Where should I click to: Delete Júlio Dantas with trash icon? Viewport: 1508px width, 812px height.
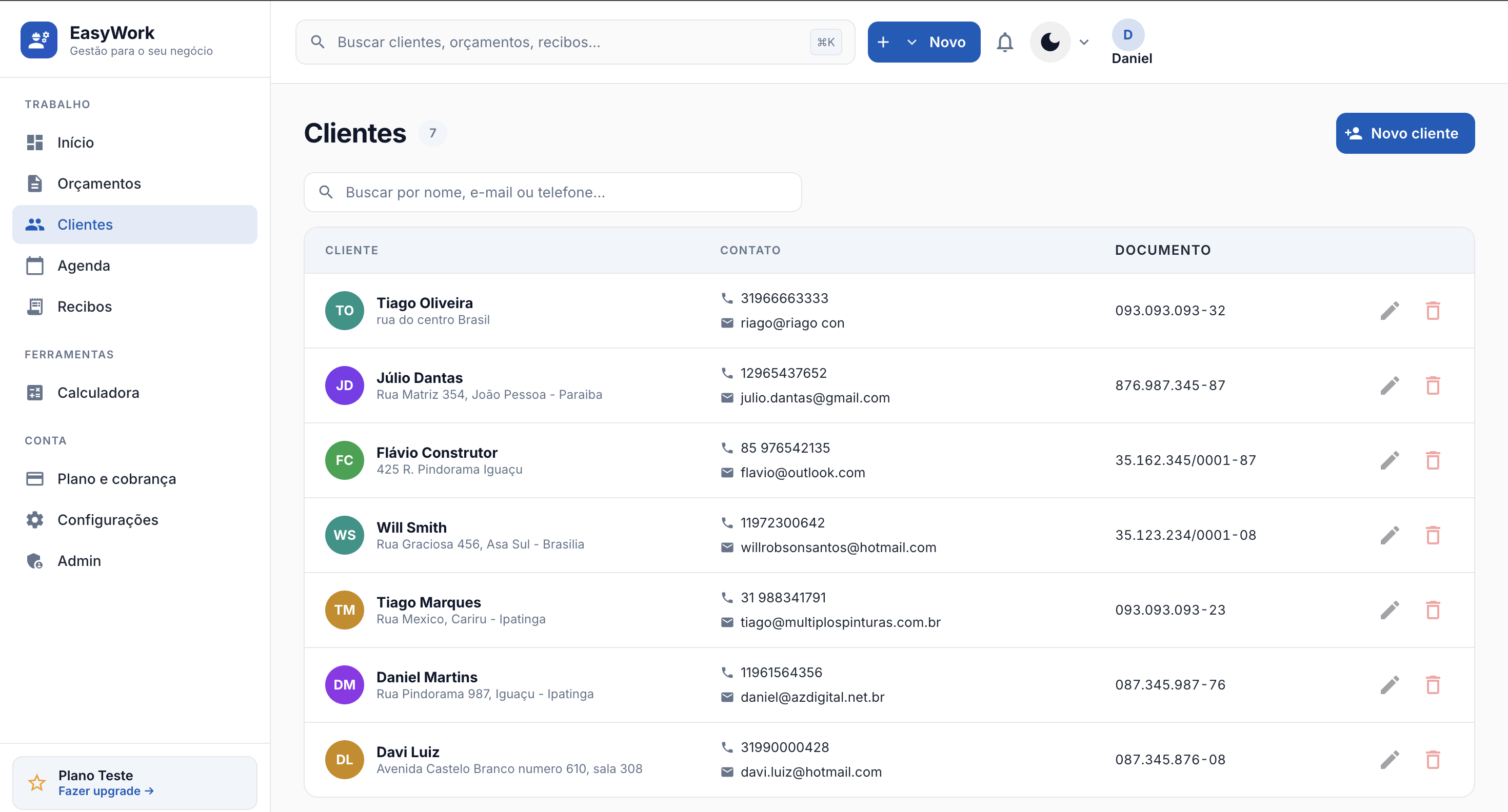click(x=1433, y=385)
